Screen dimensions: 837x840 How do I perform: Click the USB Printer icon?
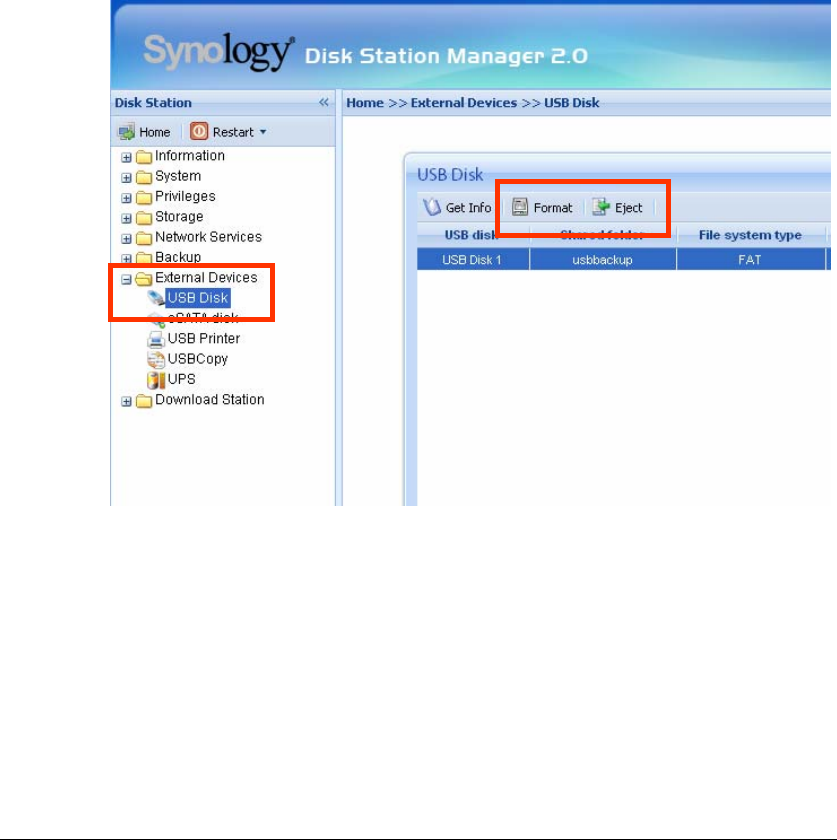pyautogui.click(x=156, y=339)
